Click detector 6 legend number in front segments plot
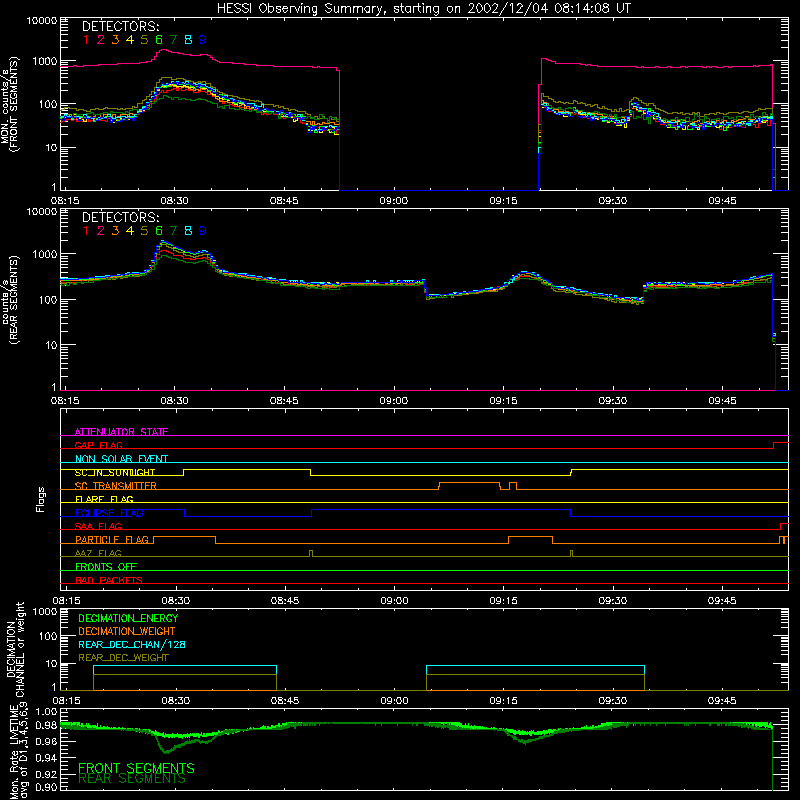800x800 pixels. 159,40
